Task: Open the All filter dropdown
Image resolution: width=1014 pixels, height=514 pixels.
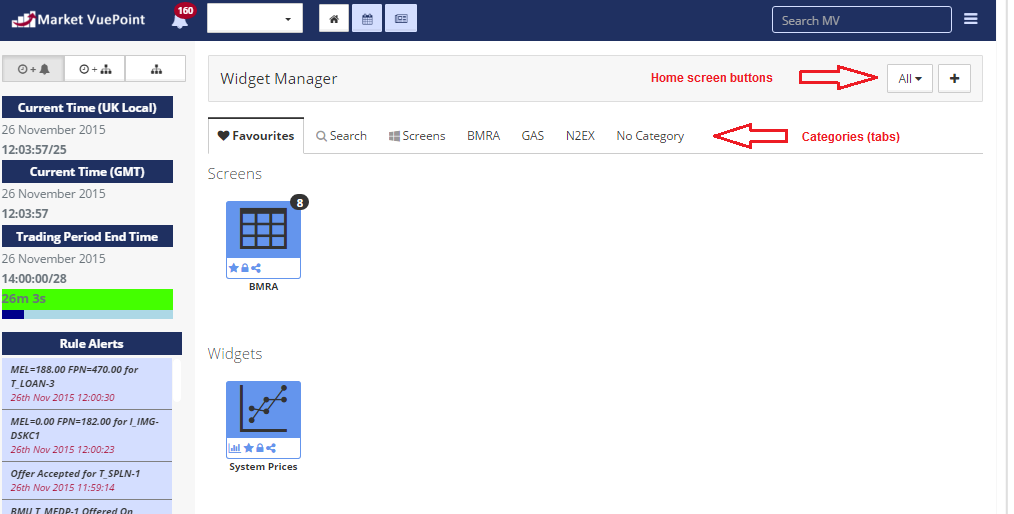Action: (x=909, y=78)
